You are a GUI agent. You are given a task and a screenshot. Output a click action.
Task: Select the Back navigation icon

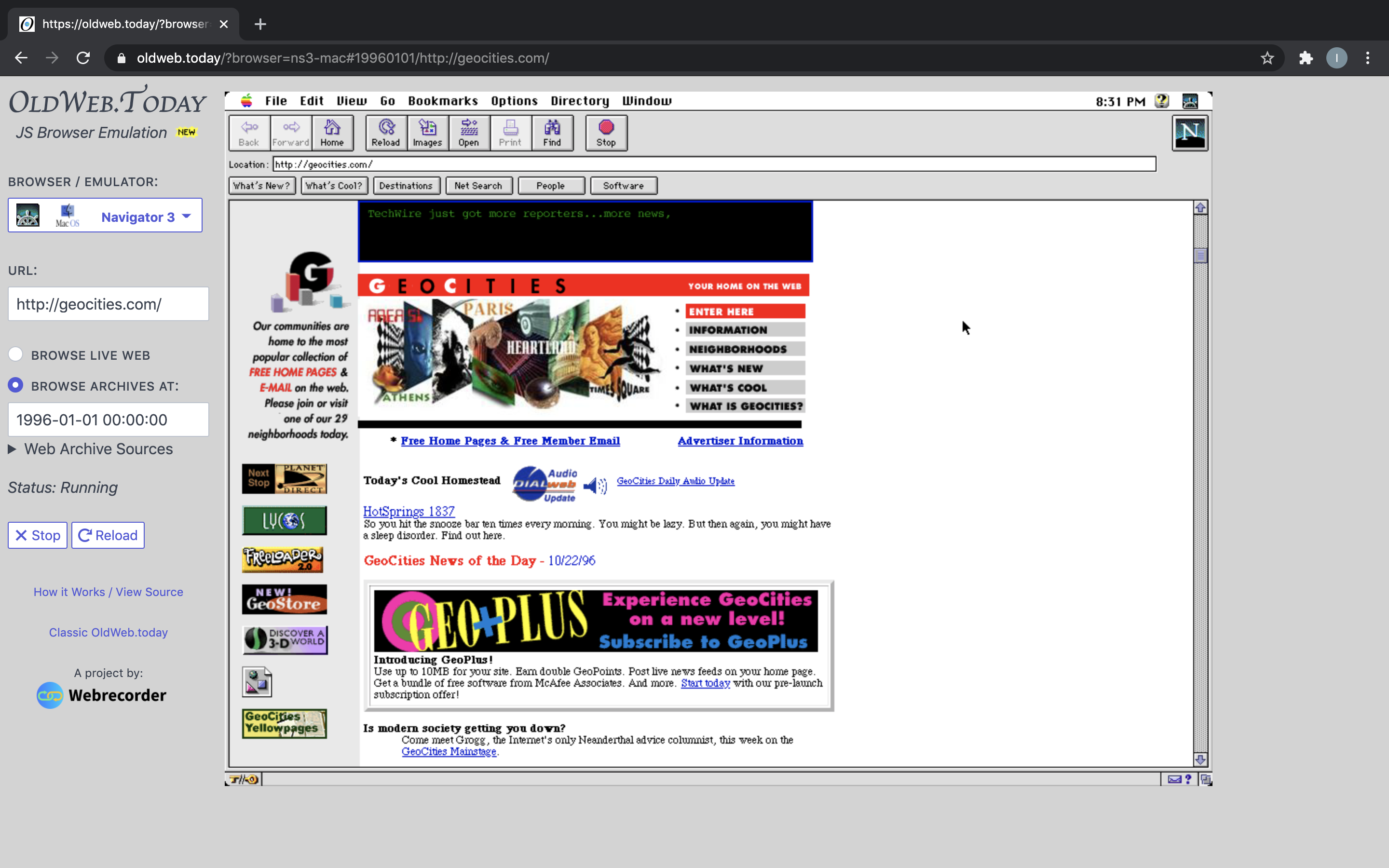click(248, 133)
